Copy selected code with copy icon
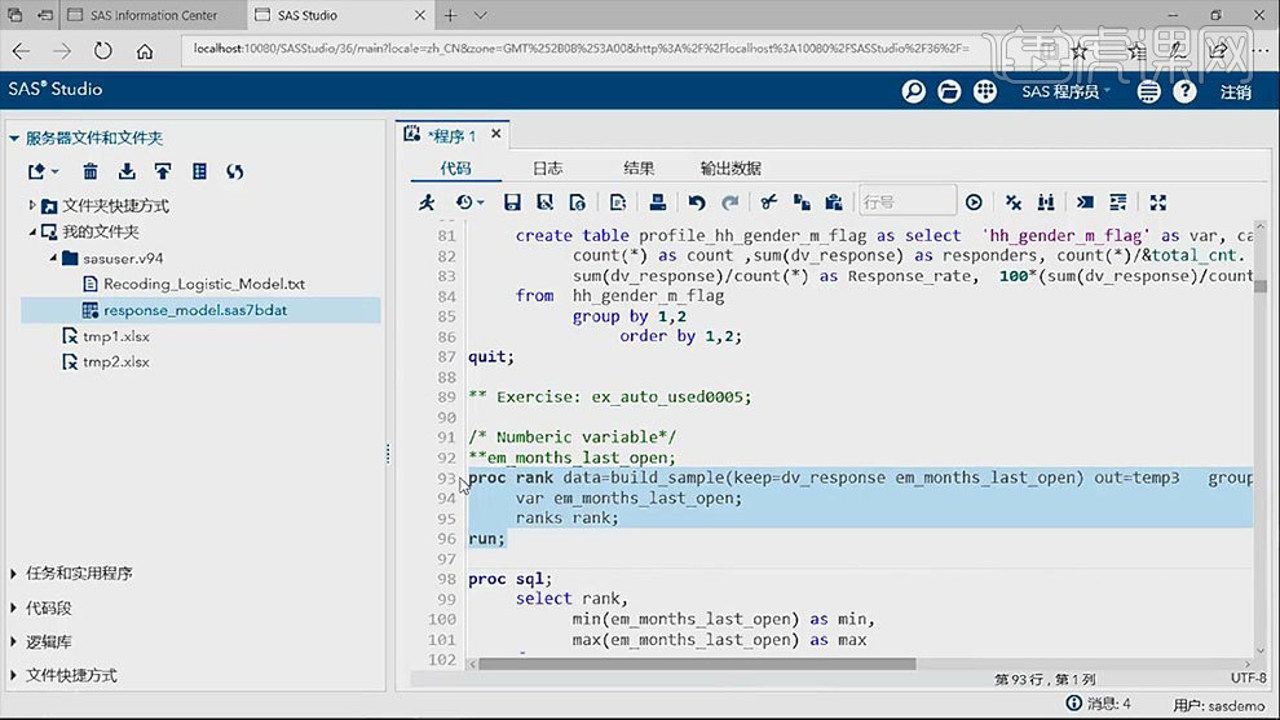This screenshot has height=720, width=1280. pos(801,202)
